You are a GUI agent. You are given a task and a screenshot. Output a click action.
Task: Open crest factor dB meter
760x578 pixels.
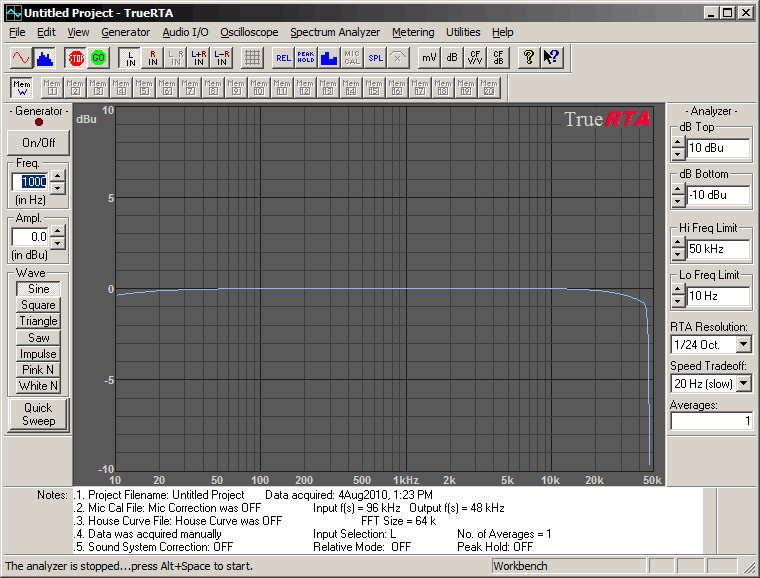pyautogui.click(x=498, y=58)
